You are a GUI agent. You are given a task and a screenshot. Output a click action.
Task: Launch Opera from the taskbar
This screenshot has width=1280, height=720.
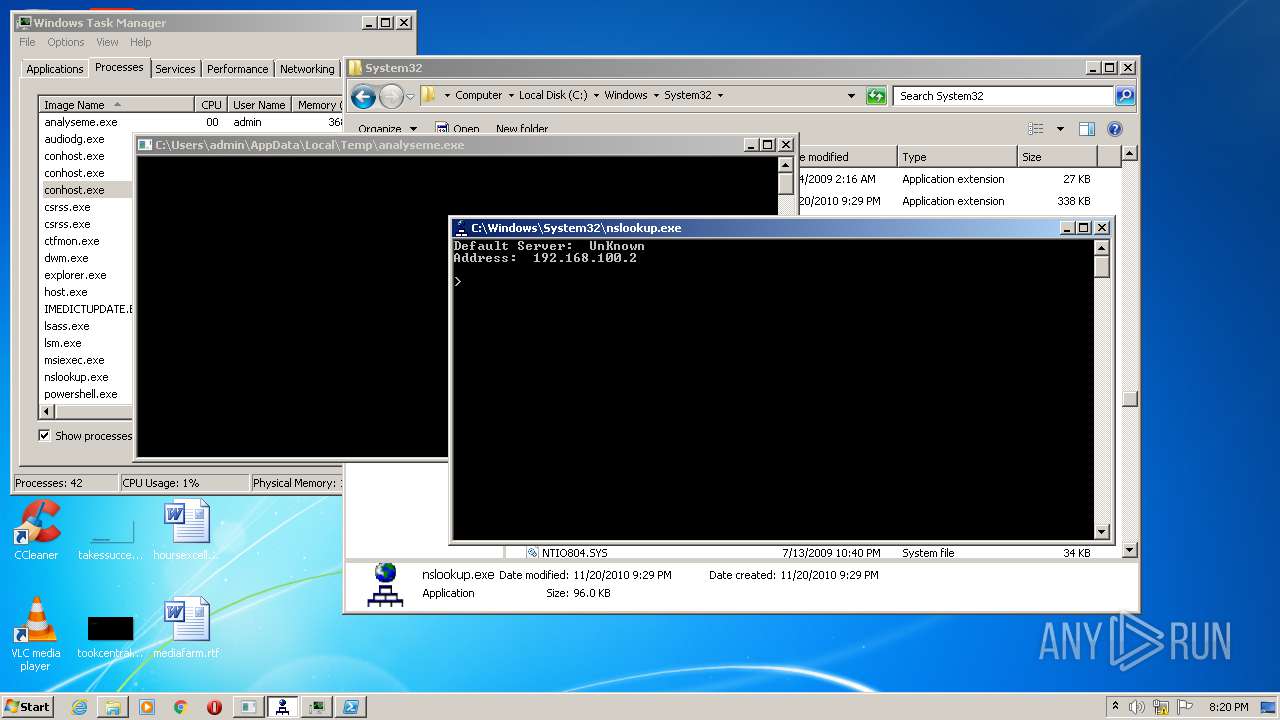[214, 707]
